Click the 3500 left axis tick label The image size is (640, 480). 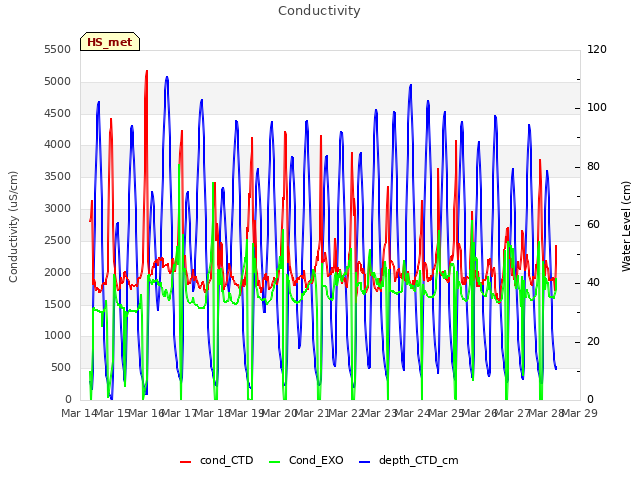pos(58,176)
